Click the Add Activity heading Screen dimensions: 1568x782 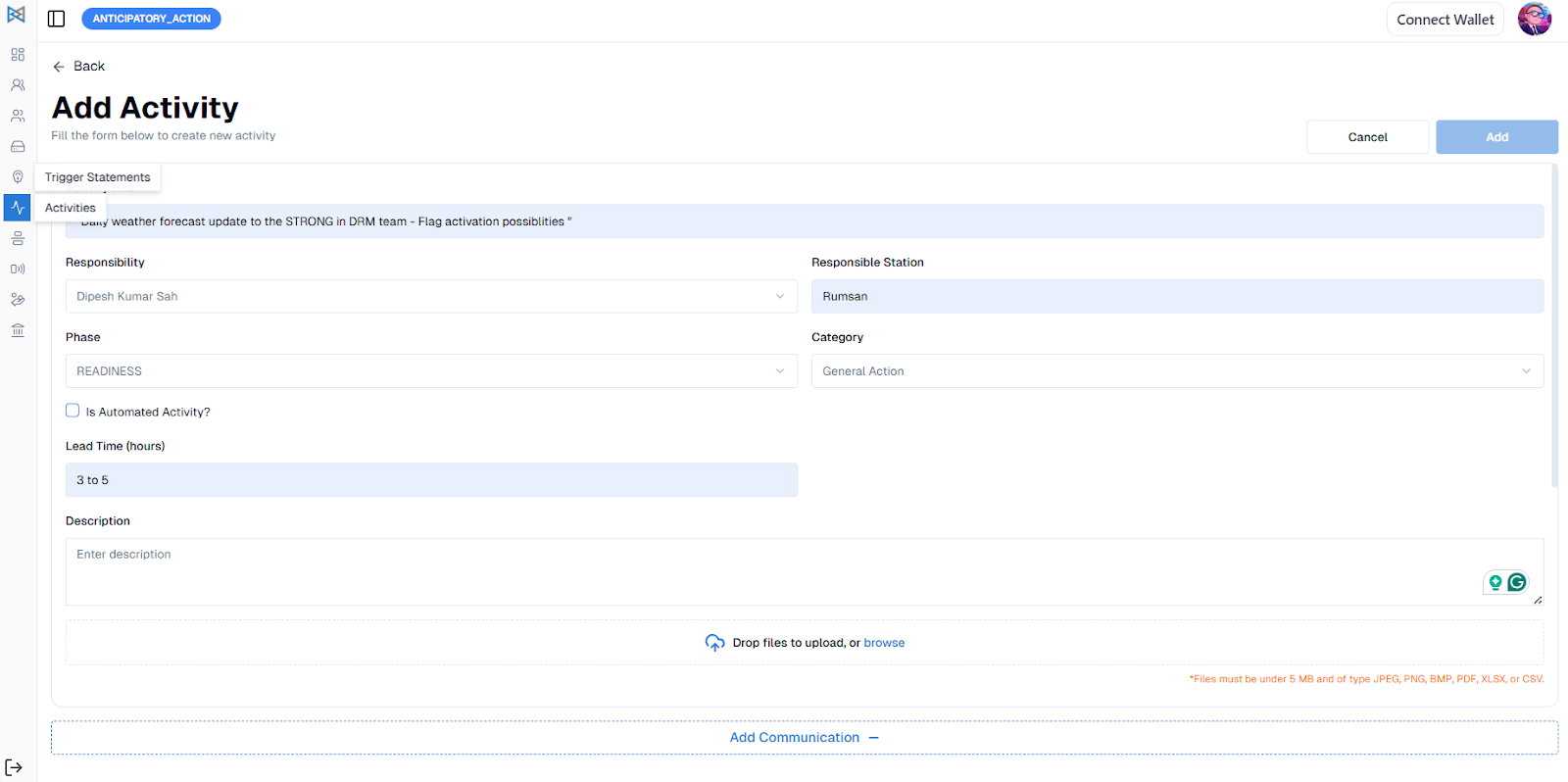[x=145, y=108]
